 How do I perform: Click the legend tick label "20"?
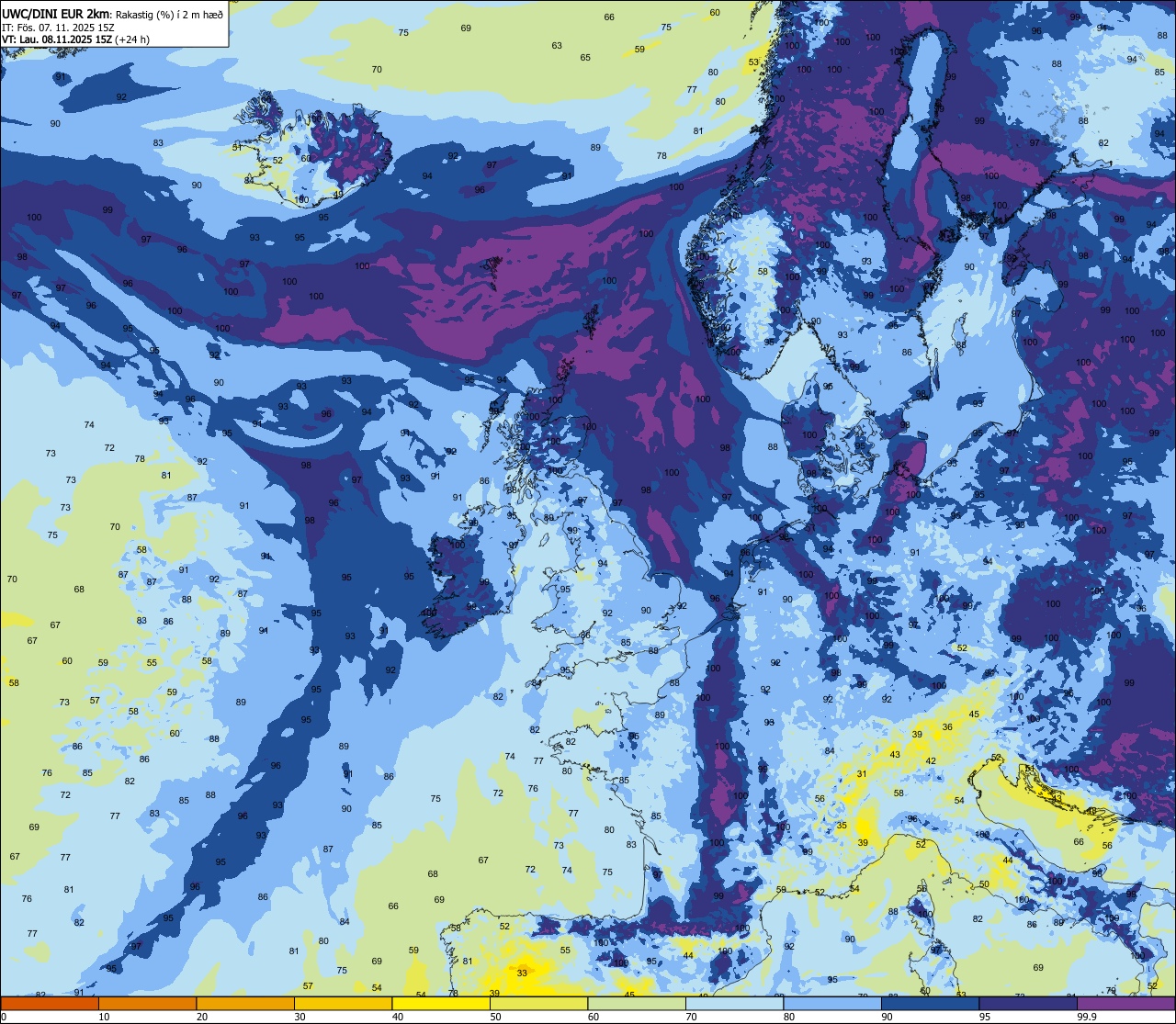tap(202, 1017)
